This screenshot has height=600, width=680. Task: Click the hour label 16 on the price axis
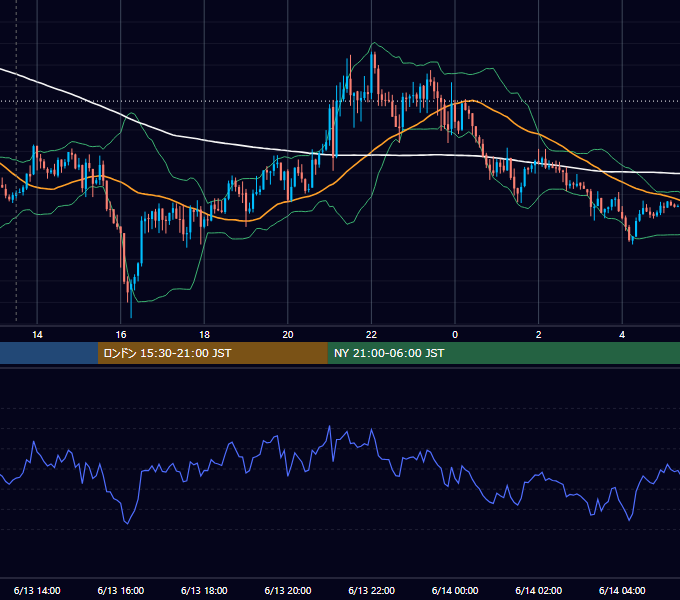121,335
